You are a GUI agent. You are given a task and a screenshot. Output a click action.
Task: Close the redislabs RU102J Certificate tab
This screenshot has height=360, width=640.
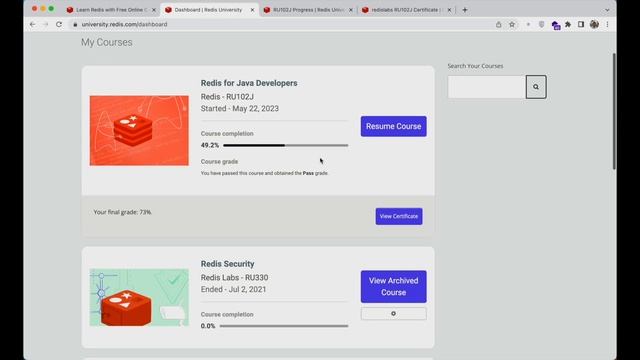click(x=449, y=10)
